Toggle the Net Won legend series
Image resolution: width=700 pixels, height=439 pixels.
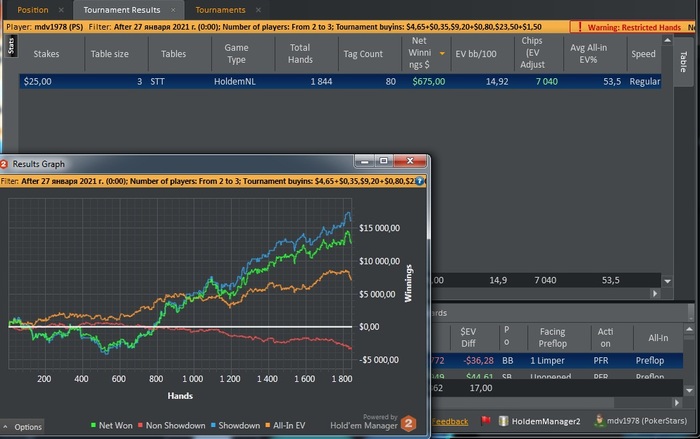point(112,426)
